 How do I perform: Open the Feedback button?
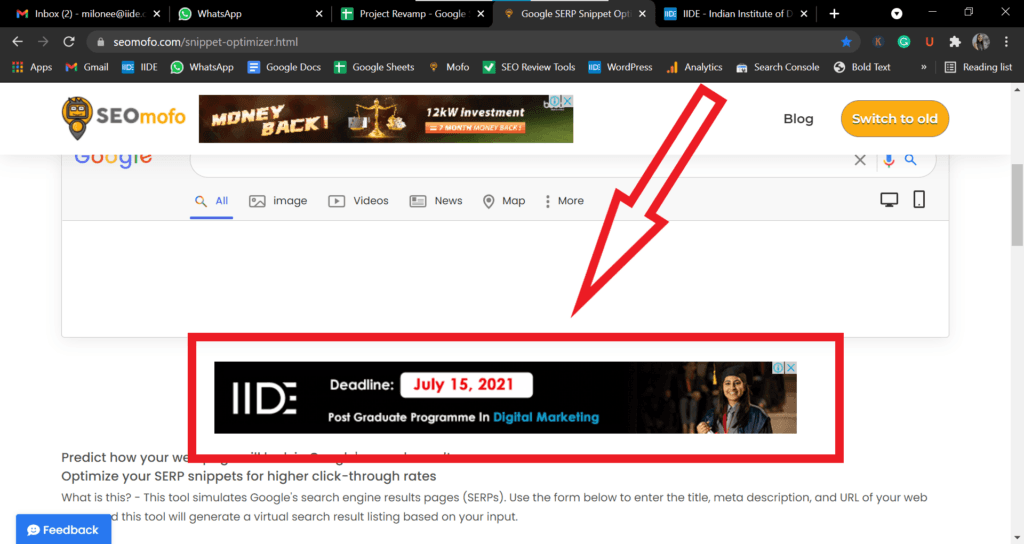point(63,530)
